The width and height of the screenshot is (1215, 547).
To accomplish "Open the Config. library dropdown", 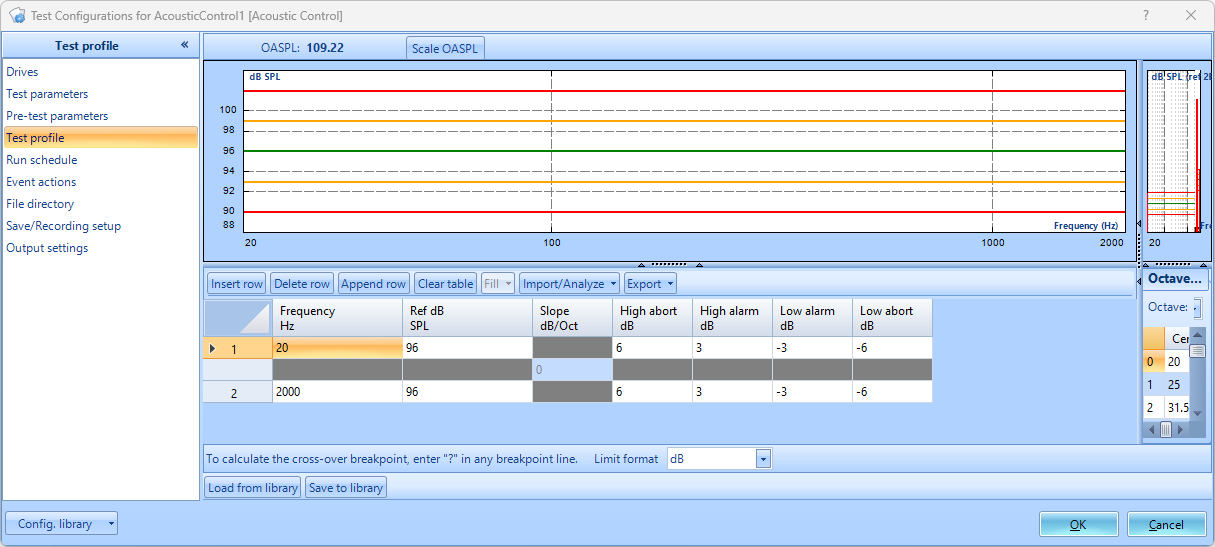I will [x=62, y=524].
